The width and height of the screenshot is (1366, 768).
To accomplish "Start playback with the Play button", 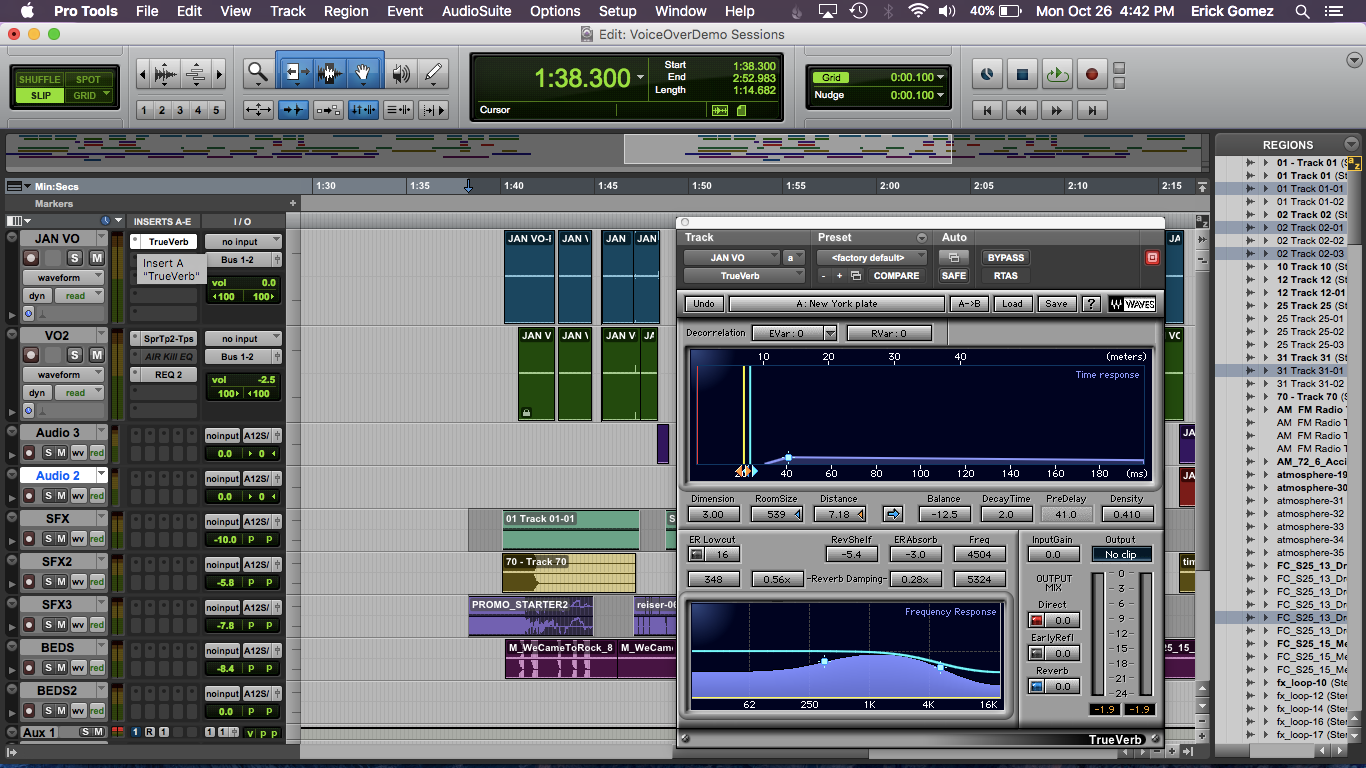I will pyautogui.click(x=1057, y=74).
